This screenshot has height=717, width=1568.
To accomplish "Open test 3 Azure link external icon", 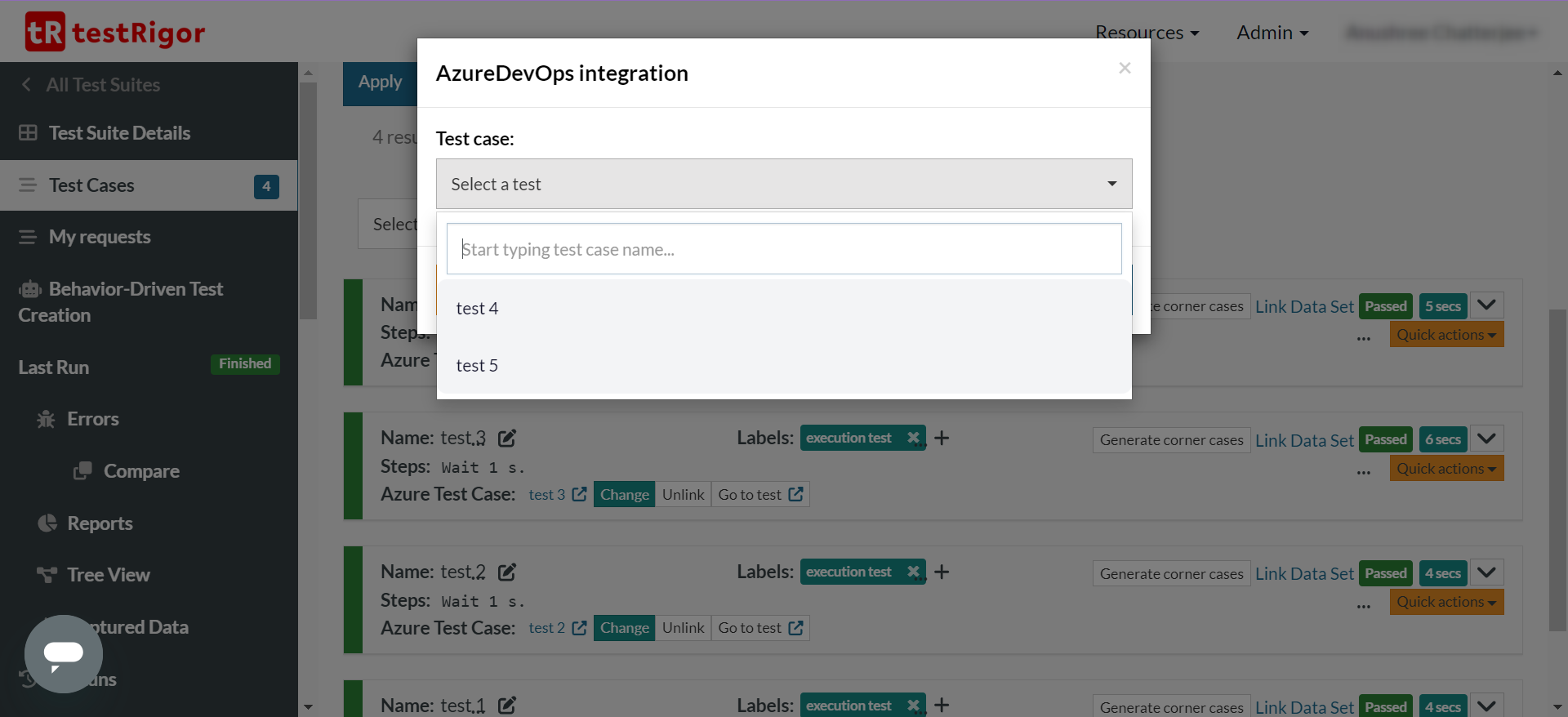I will [x=579, y=494].
